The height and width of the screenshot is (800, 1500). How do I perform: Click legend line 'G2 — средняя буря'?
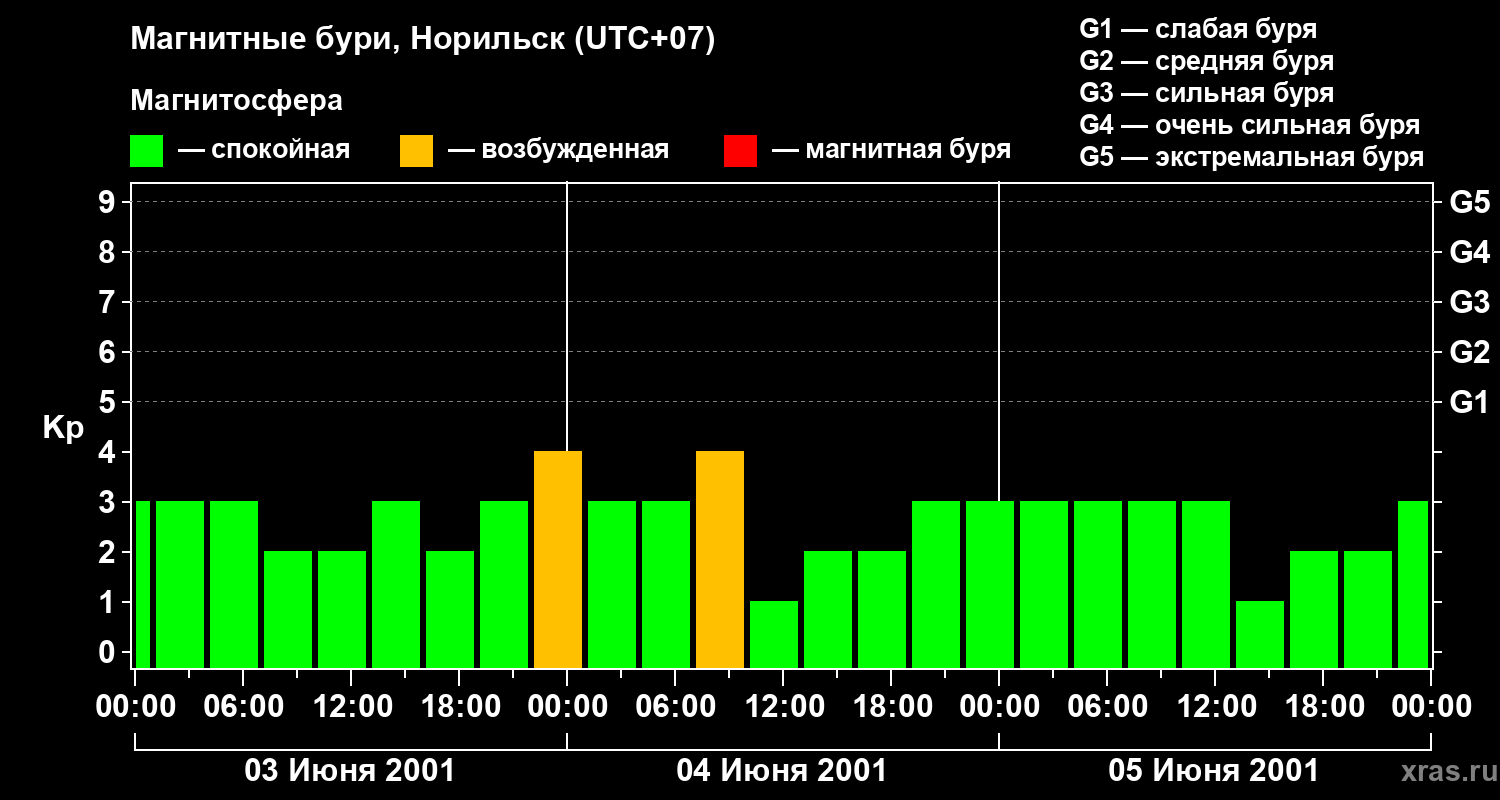[x=1206, y=61]
